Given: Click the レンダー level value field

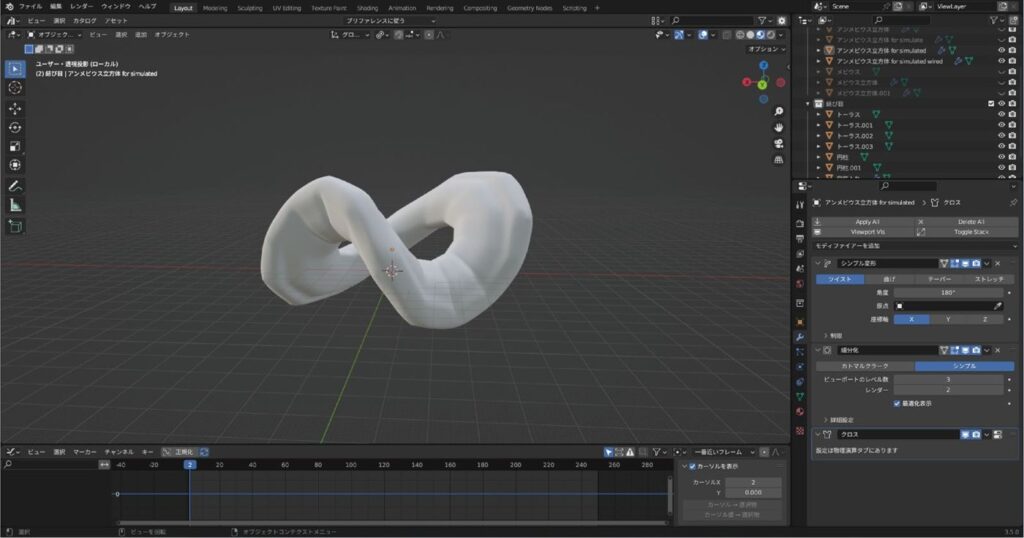Looking at the screenshot, I should click(948, 390).
